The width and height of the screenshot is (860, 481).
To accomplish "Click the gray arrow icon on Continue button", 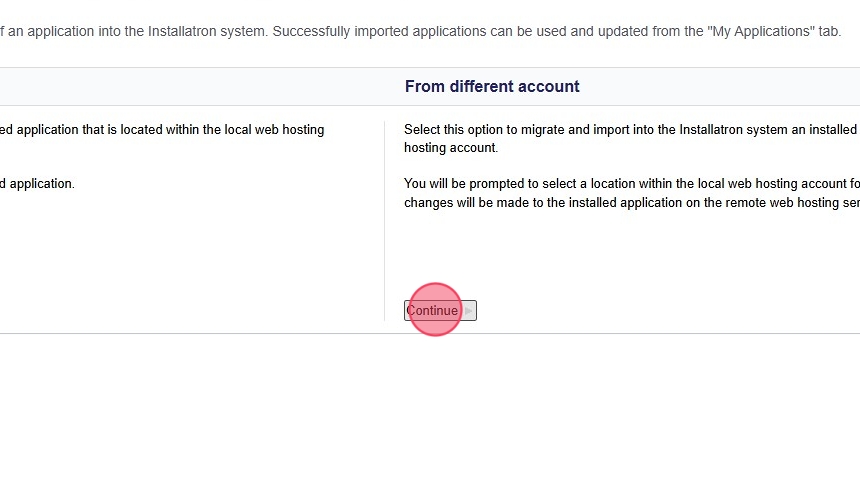I will pyautogui.click(x=468, y=311).
